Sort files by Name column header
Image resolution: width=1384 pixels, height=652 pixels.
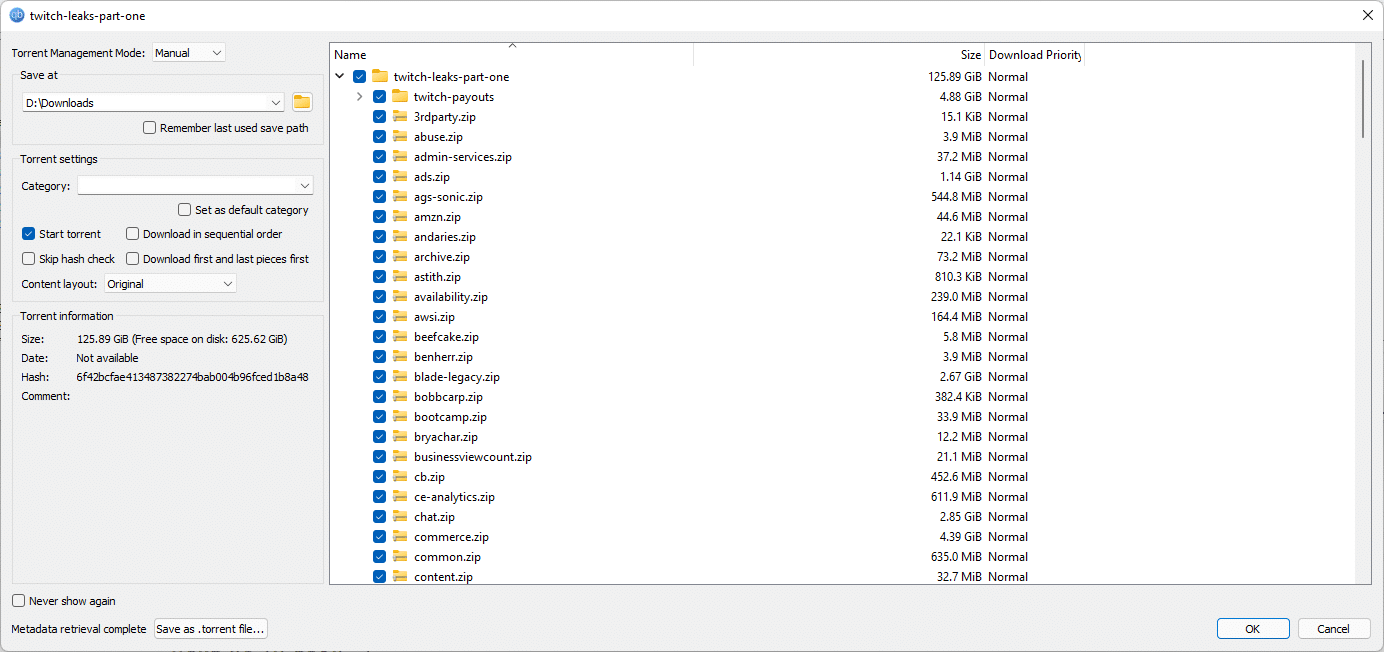point(511,55)
